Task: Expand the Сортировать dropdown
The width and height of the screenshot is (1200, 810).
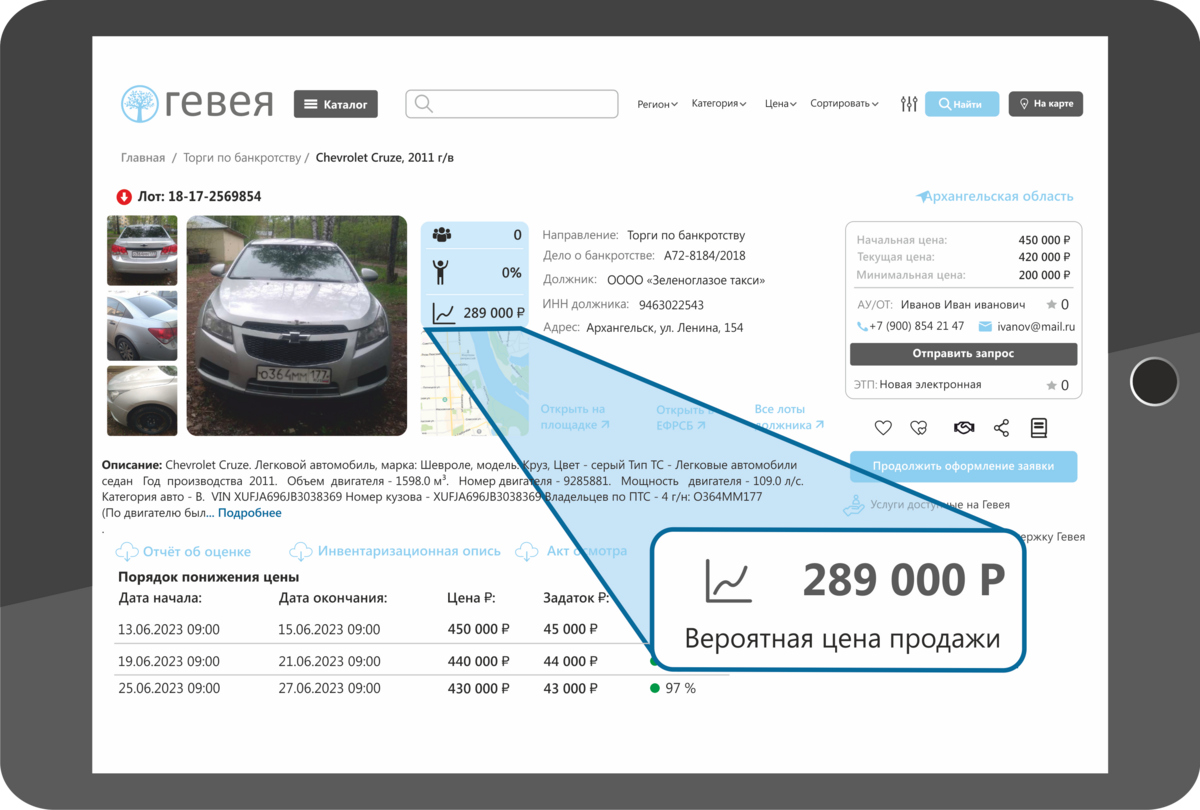Action: coord(844,104)
